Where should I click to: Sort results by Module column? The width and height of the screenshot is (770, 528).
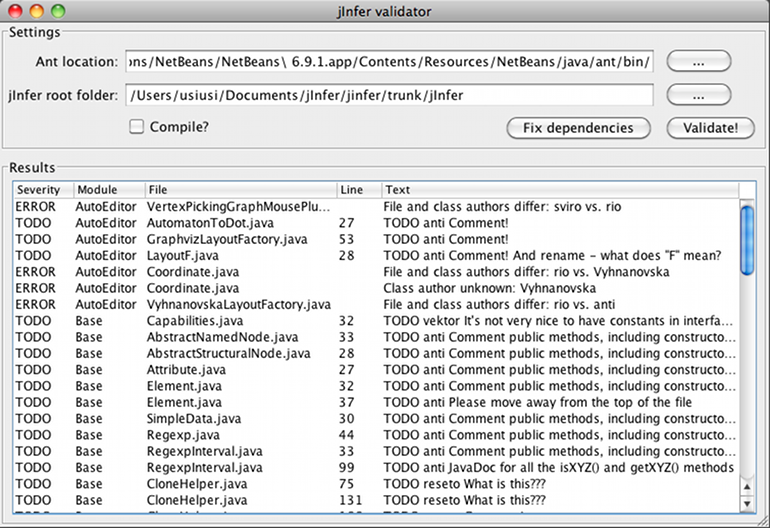pyautogui.click(x=105, y=190)
